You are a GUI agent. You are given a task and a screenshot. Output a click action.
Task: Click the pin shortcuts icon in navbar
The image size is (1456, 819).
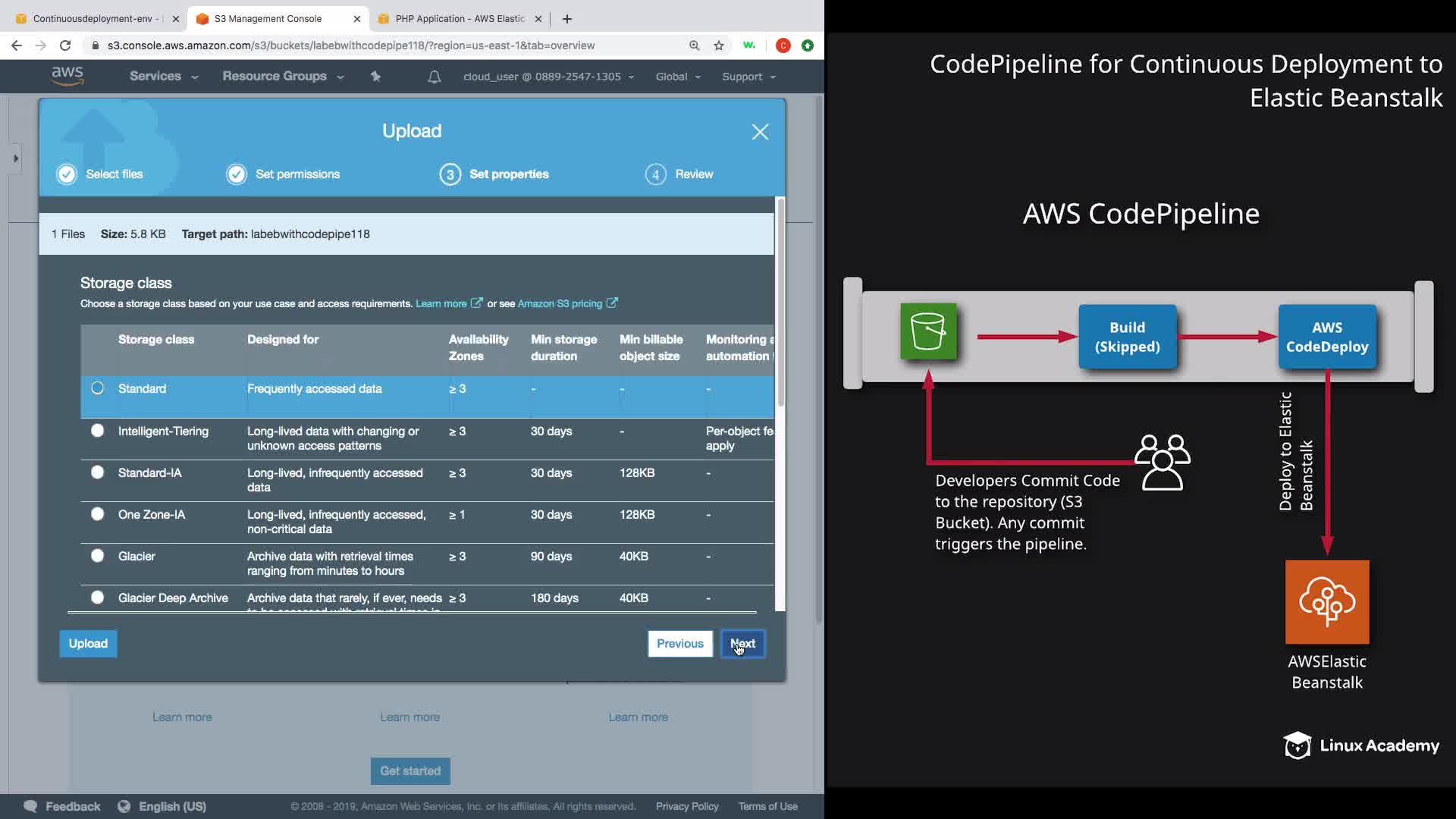point(375,77)
